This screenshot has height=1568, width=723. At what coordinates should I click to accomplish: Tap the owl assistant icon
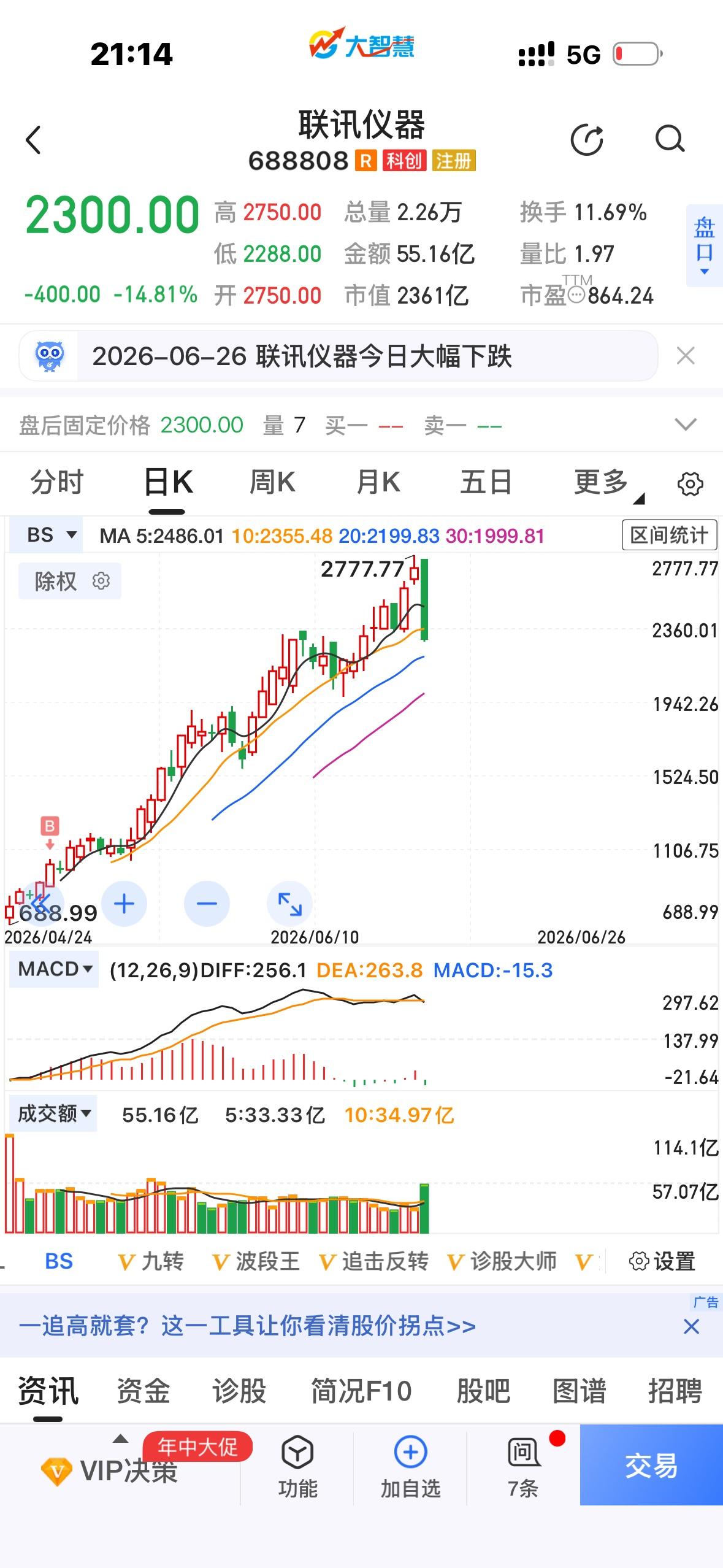[x=50, y=356]
